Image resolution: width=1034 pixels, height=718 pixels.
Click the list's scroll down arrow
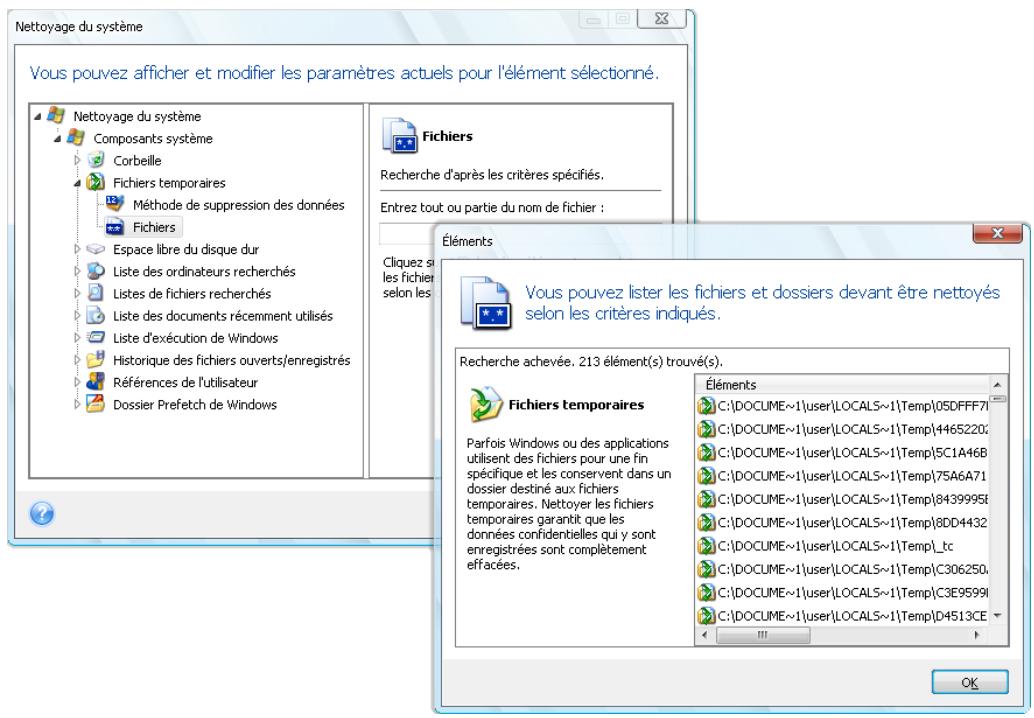pyautogui.click(x=997, y=616)
